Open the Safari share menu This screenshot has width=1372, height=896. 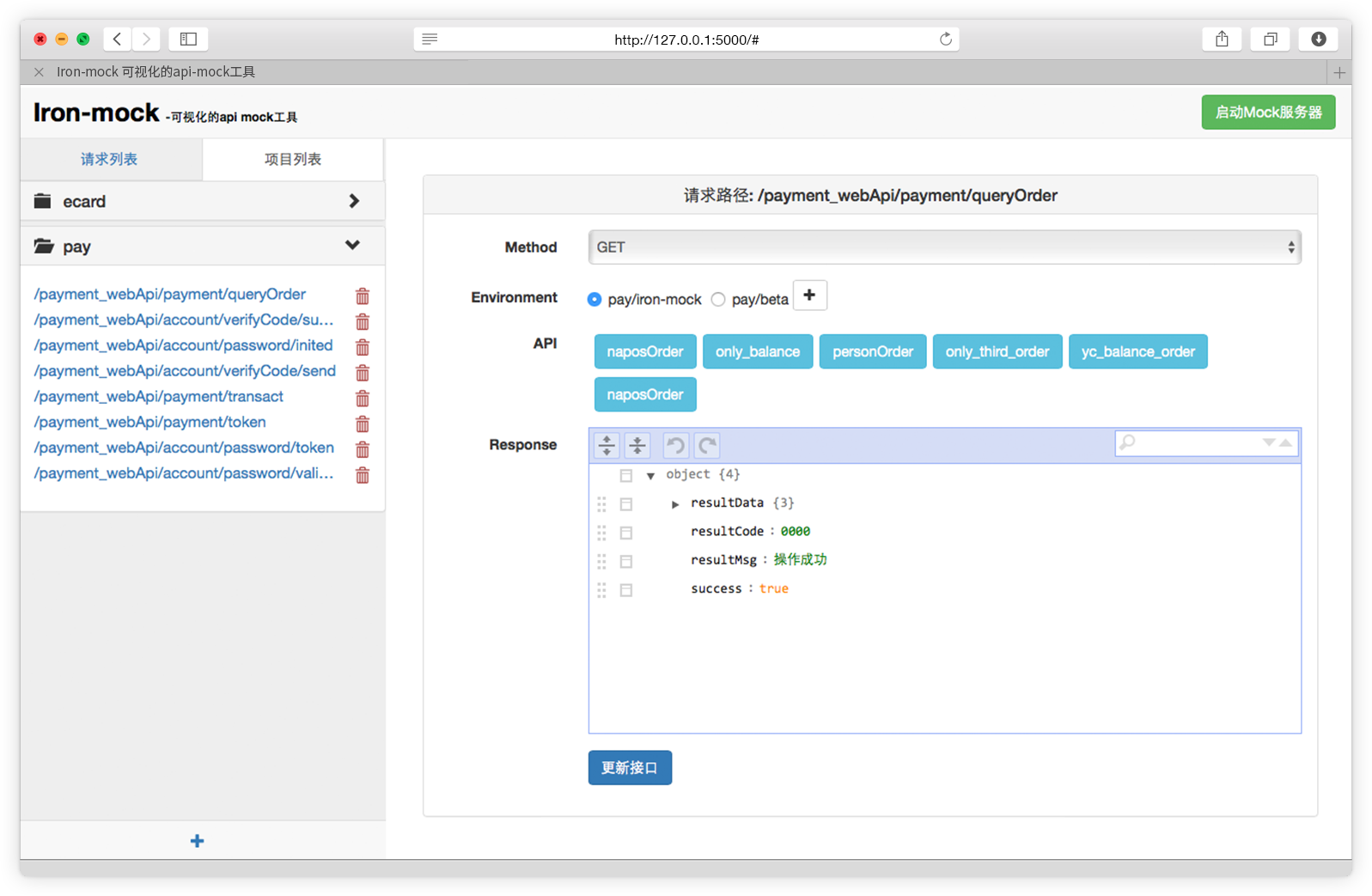1222,39
